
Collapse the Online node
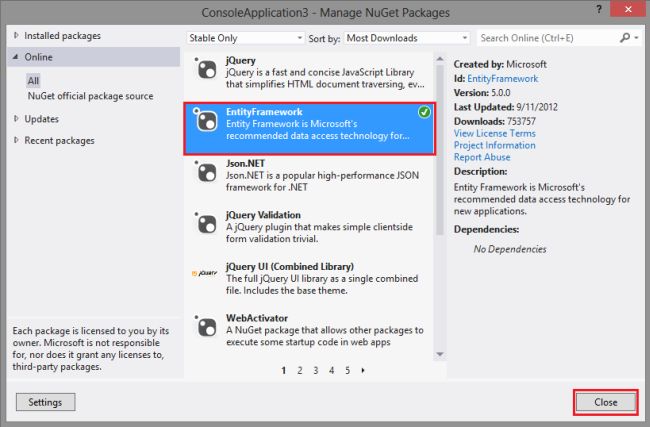coord(16,57)
